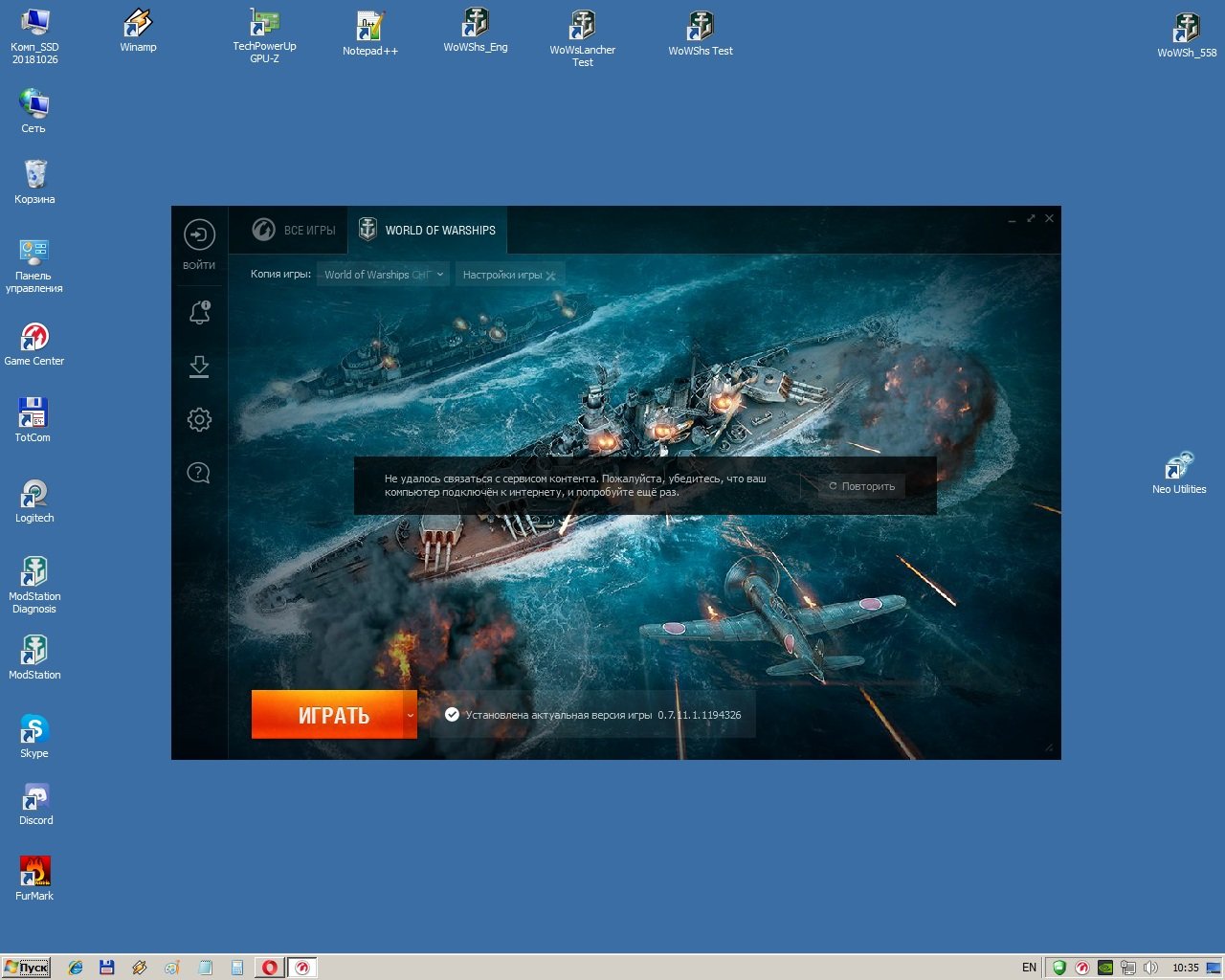Screen dimensions: 1225x980
Task: Click the Повторить retry button
Action: pos(861,486)
